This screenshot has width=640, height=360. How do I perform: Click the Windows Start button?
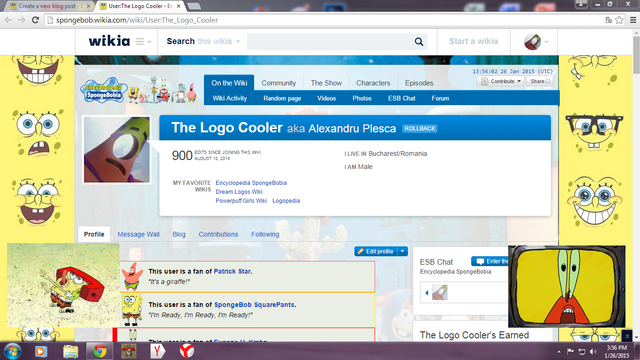(x=12, y=351)
